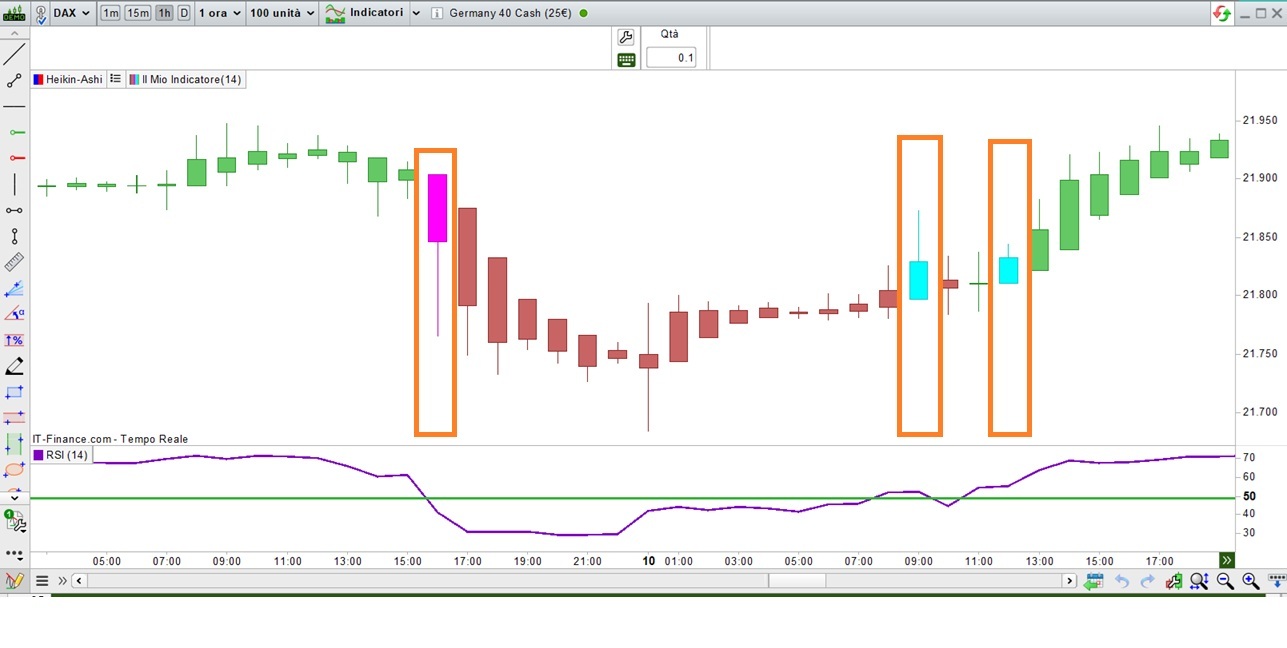1287x648 pixels.
Task: Click the export data download icon
Action: [x=1277, y=580]
